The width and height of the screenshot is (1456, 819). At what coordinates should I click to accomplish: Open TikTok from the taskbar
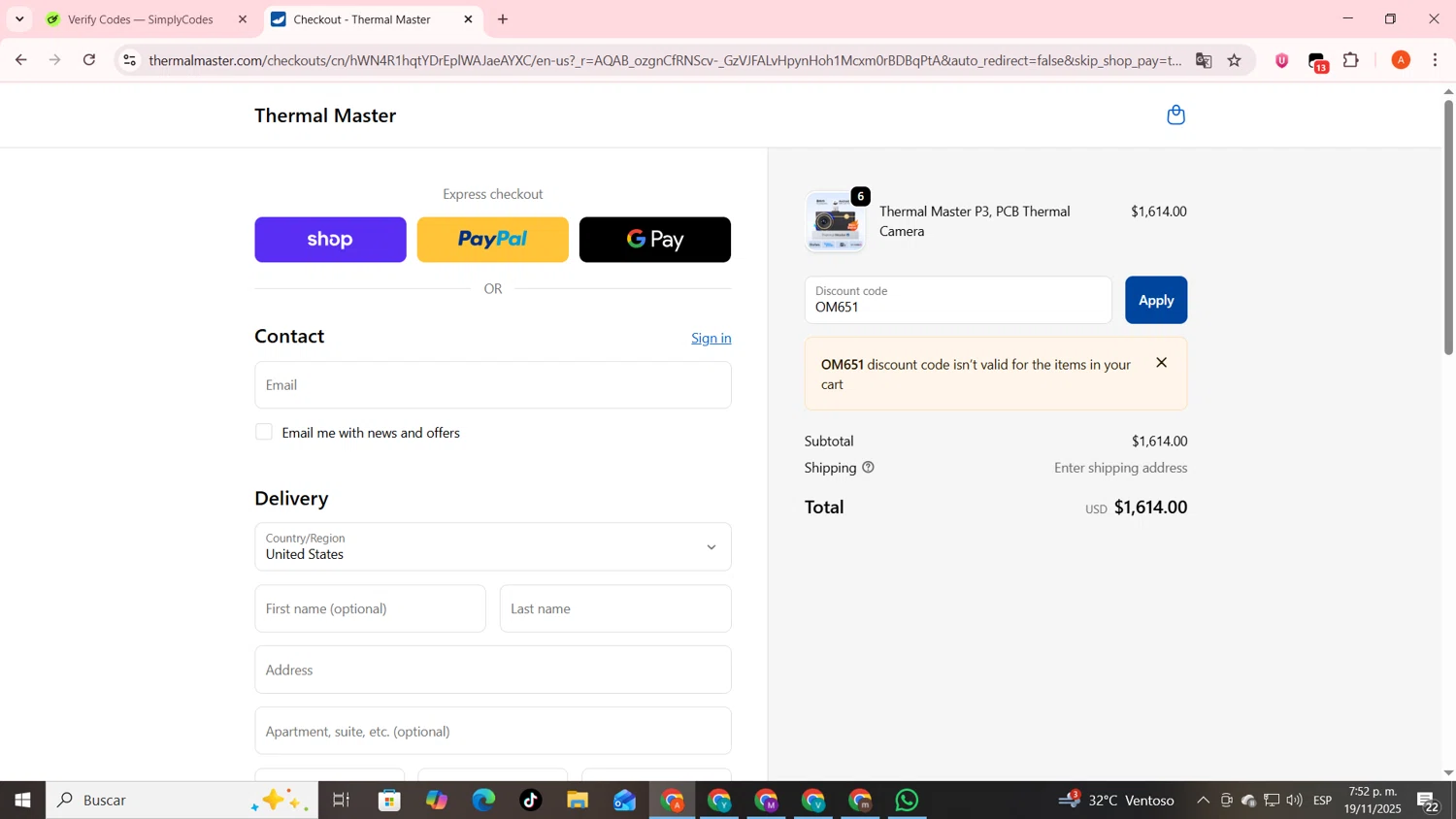[531, 801]
